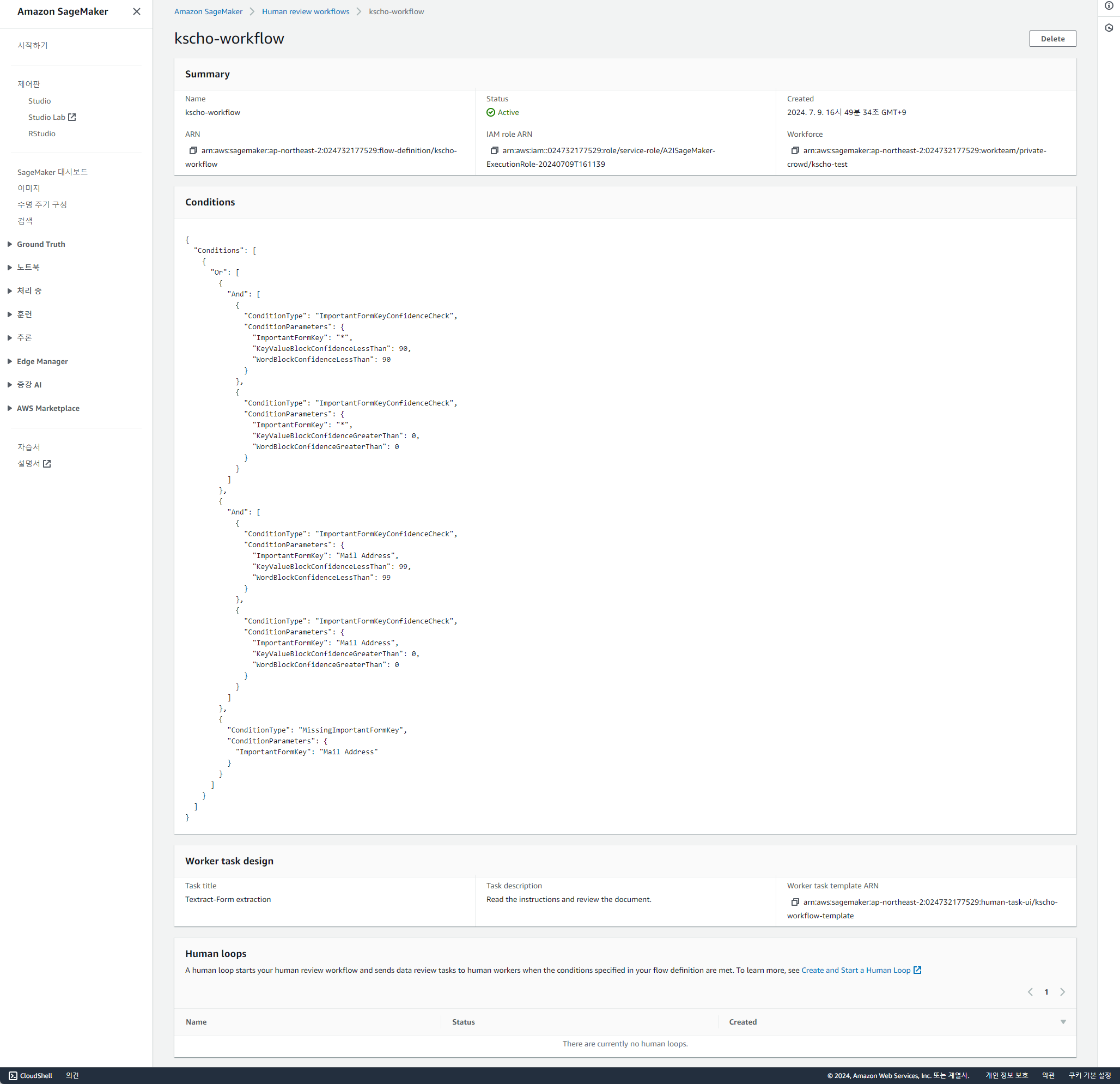Close the Amazon SageMaker navigation panel

[x=137, y=11]
